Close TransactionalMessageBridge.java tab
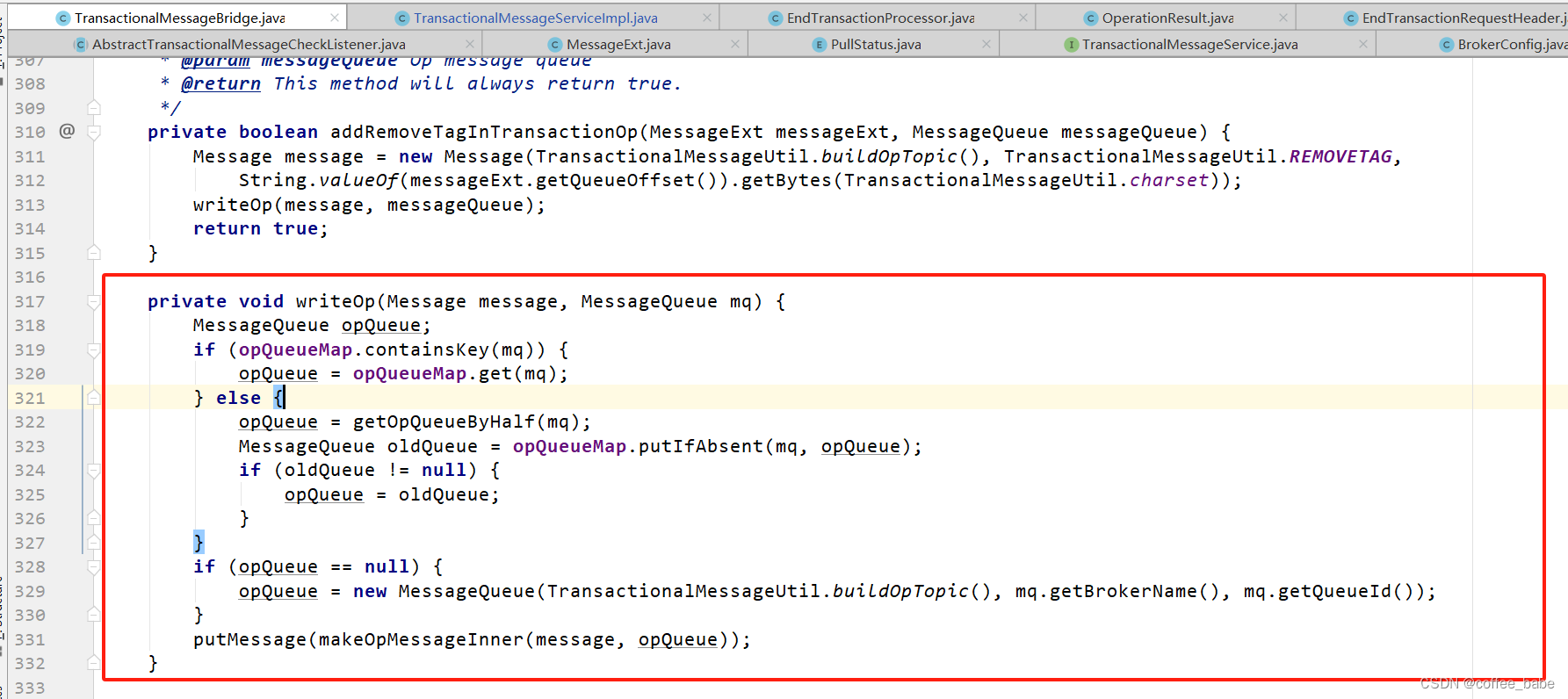Image resolution: width=1568 pixels, height=699 pixels. tap(335, 18)
